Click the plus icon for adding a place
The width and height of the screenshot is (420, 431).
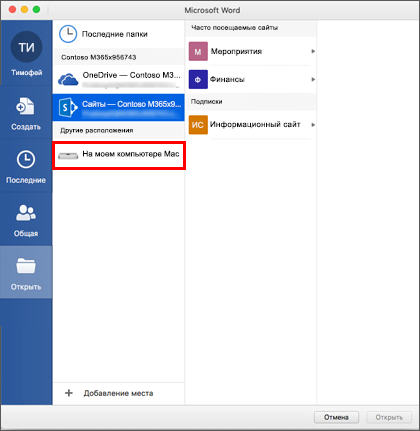pyautogui.click(x=69, y=393)
